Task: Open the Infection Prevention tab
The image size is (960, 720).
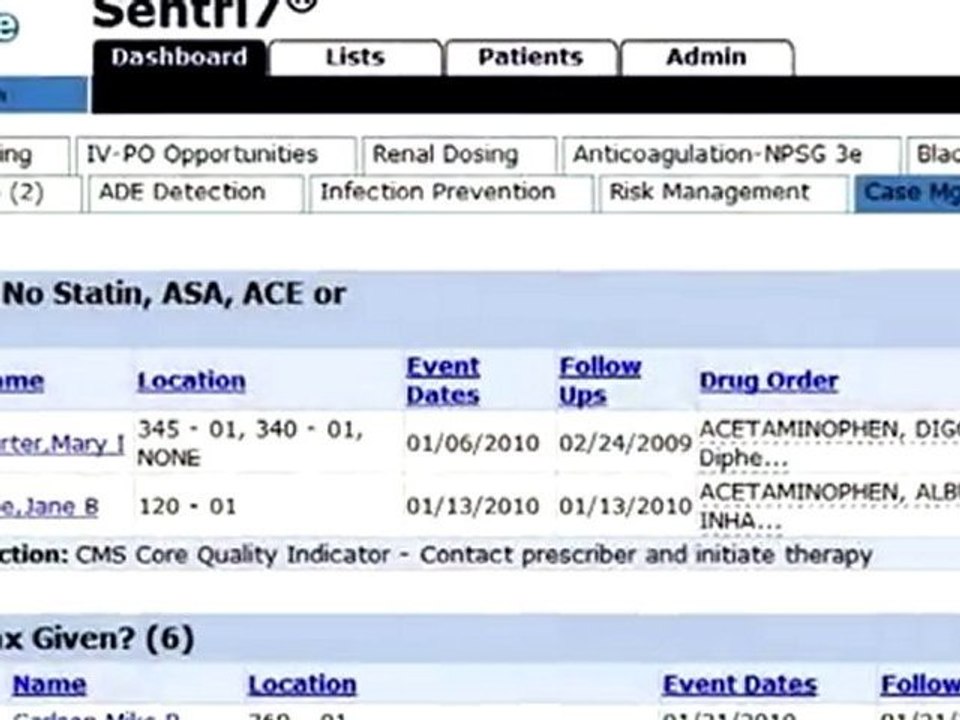Action: 451,193
